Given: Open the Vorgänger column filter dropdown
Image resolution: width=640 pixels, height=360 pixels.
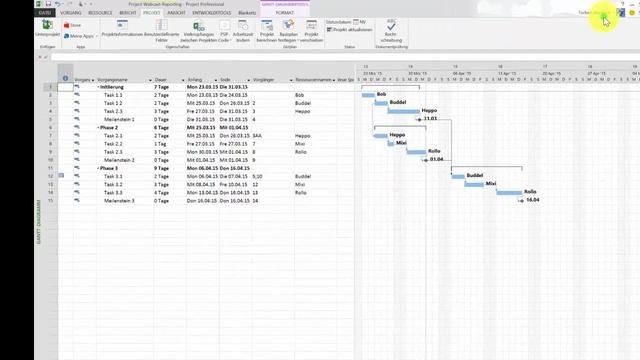Looking at the screenshot, I should [x=291, y=80].
